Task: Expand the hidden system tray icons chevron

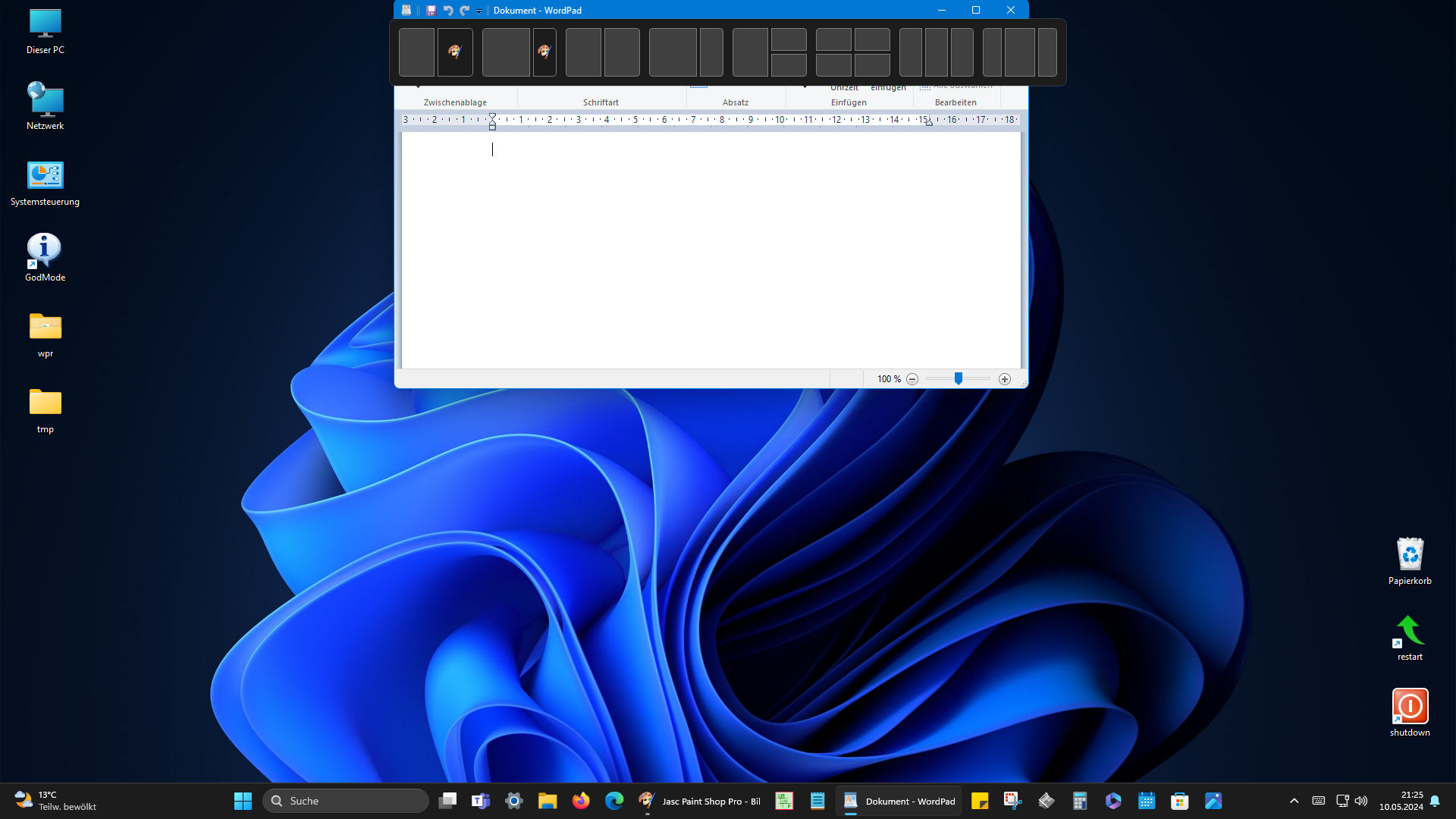Action: tap(1294, 801)
